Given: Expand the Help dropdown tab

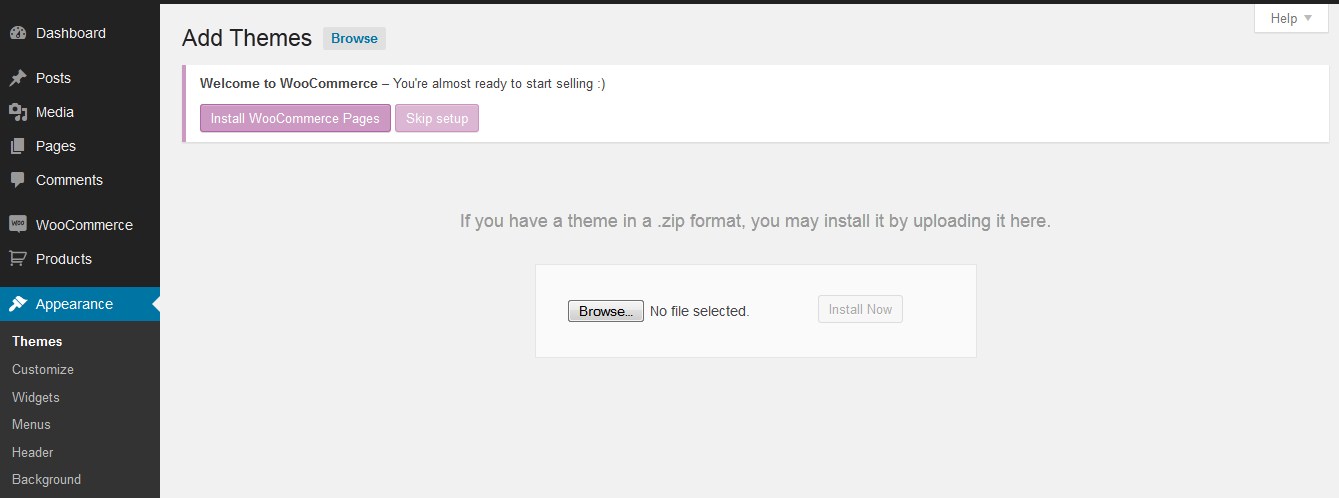Looking at the screenshot, I should click(x=1291, y=18).
